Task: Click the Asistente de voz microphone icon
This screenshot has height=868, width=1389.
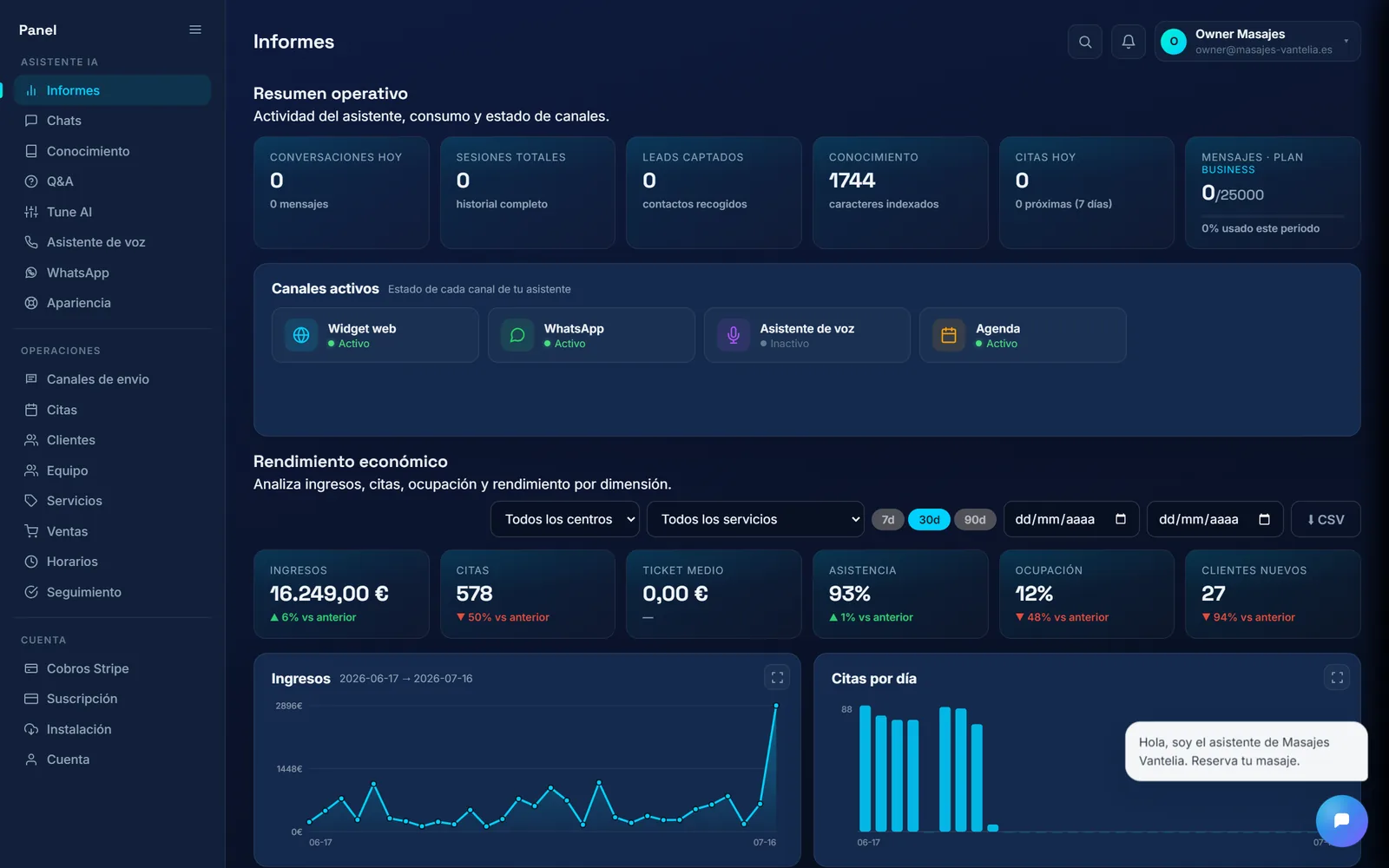Action: point(734,335)
